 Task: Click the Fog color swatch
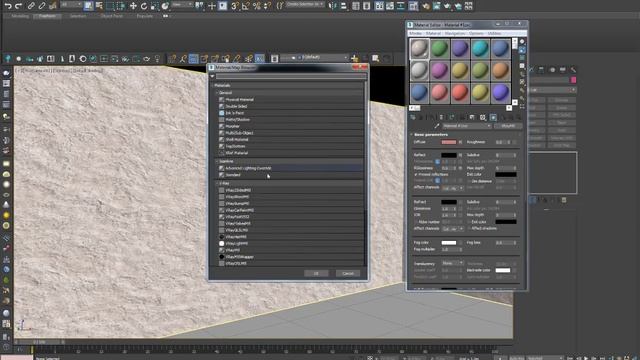[449, 242]
